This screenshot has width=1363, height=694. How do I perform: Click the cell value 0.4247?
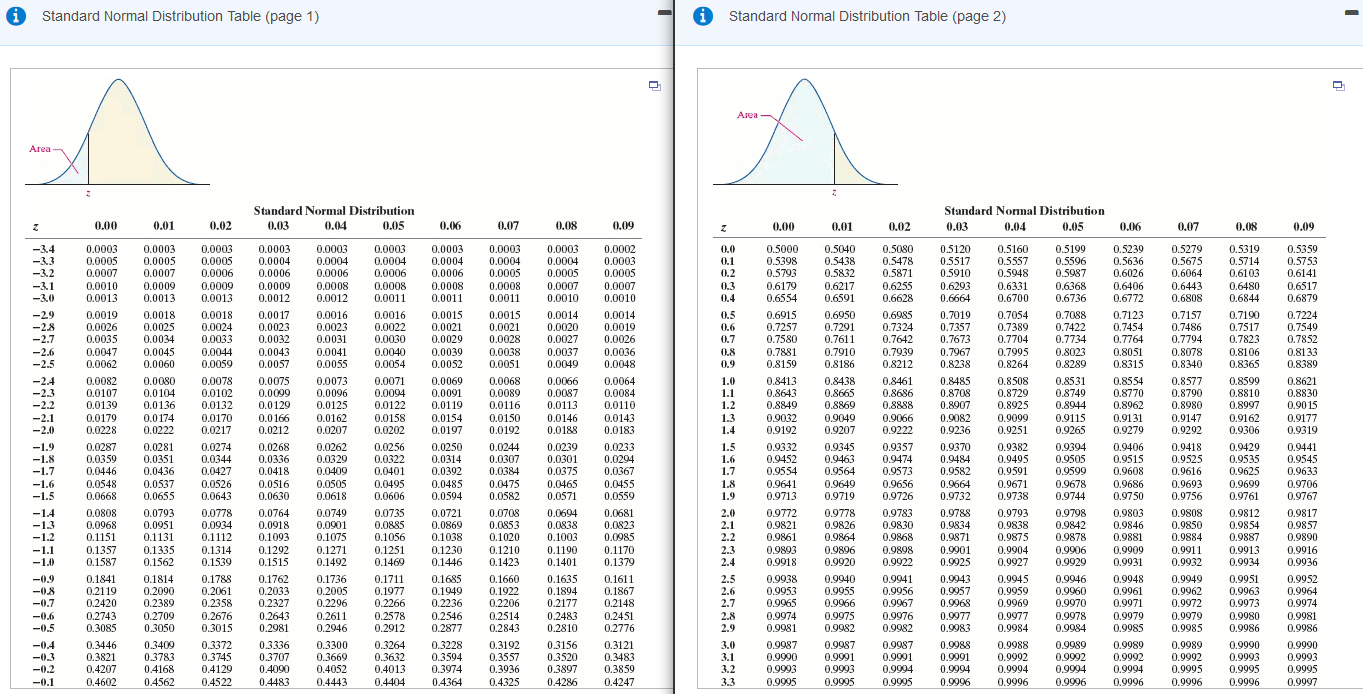click(620, 683)
